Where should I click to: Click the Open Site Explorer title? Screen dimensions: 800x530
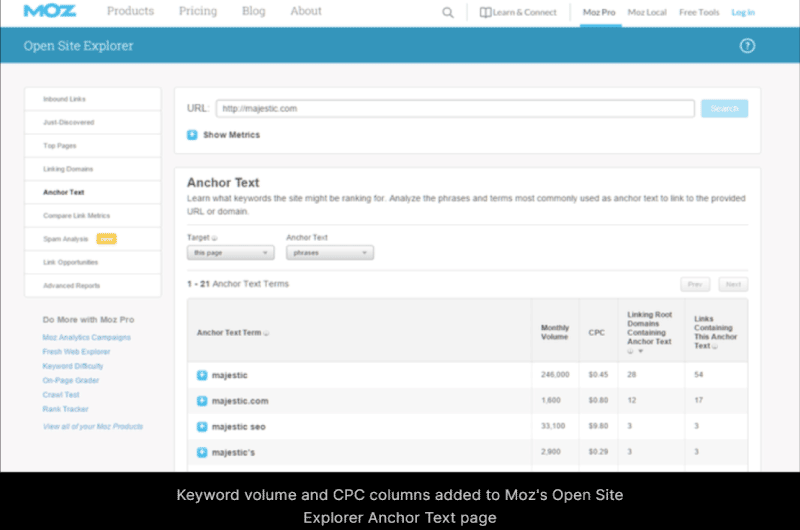tap(78, 46)
